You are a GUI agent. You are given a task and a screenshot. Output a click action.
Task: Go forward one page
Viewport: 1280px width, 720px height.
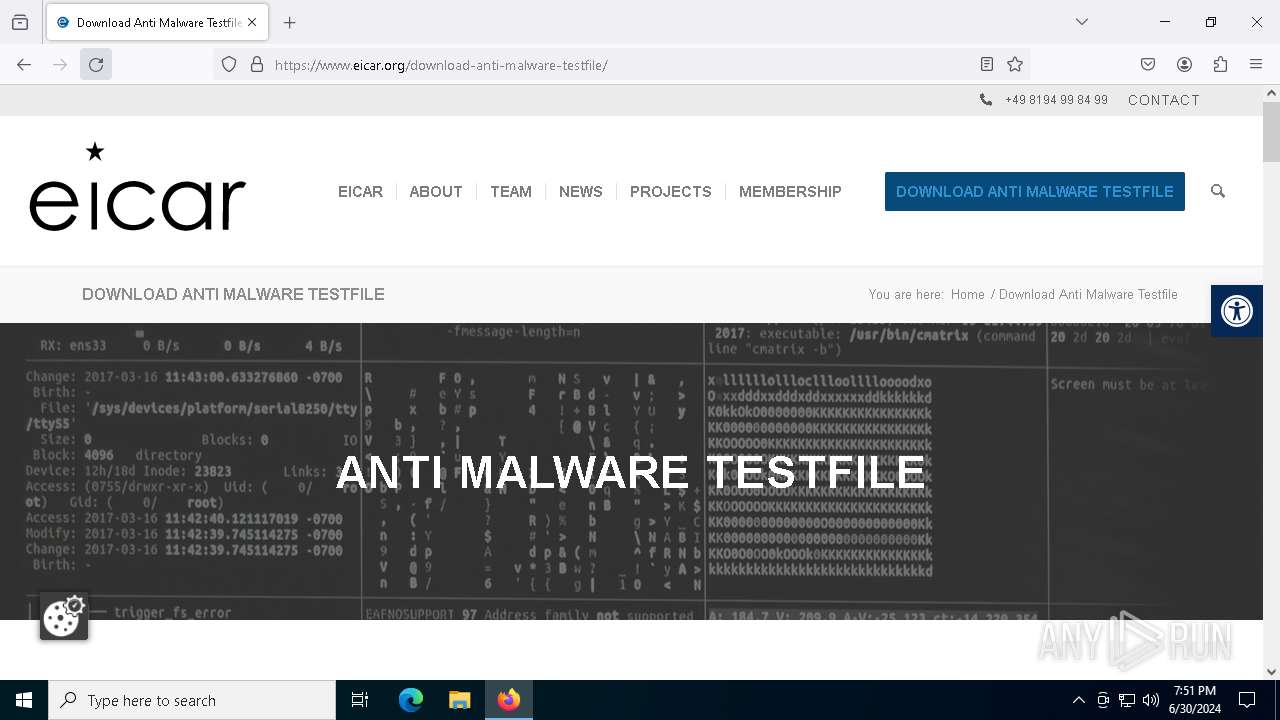(x=60, y=65)
